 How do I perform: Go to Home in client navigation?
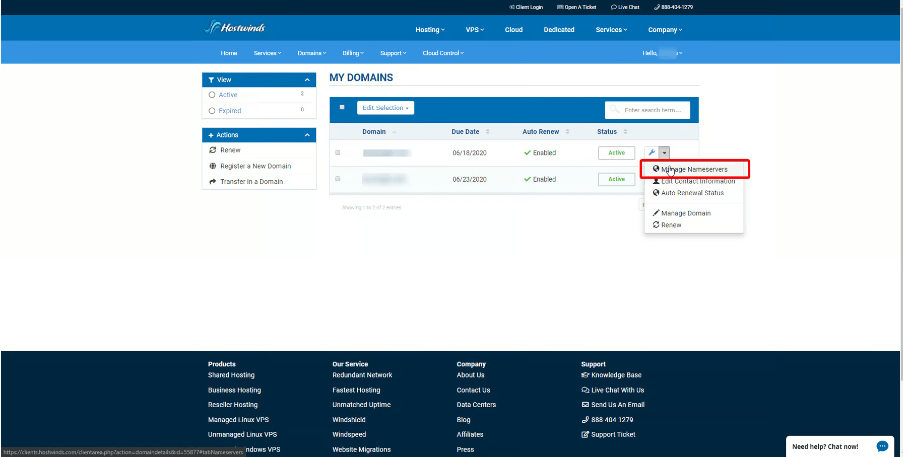pos(229,53)
